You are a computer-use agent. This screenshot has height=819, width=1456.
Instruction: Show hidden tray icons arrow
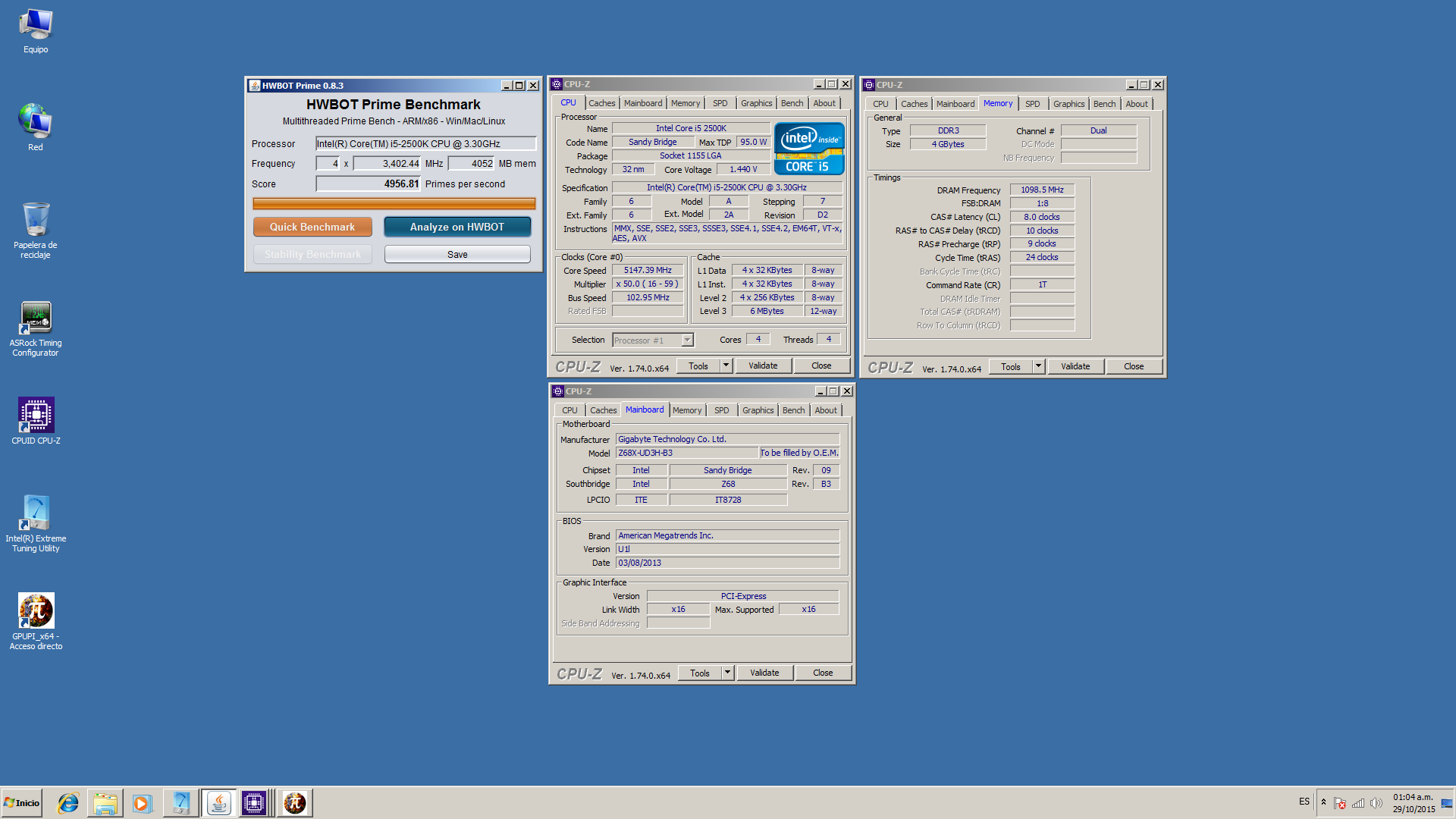coord(1323,802)
